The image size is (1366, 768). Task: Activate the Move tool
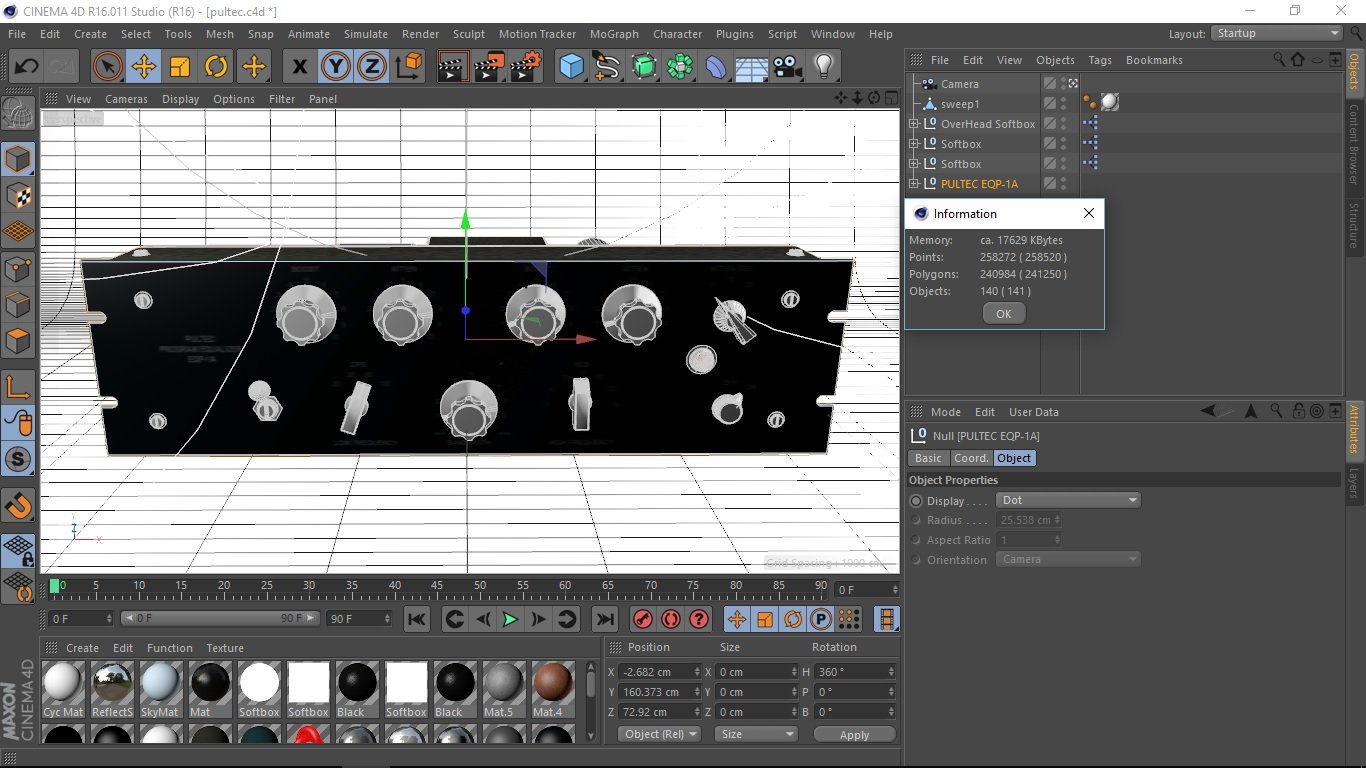[x=144, y=67]
